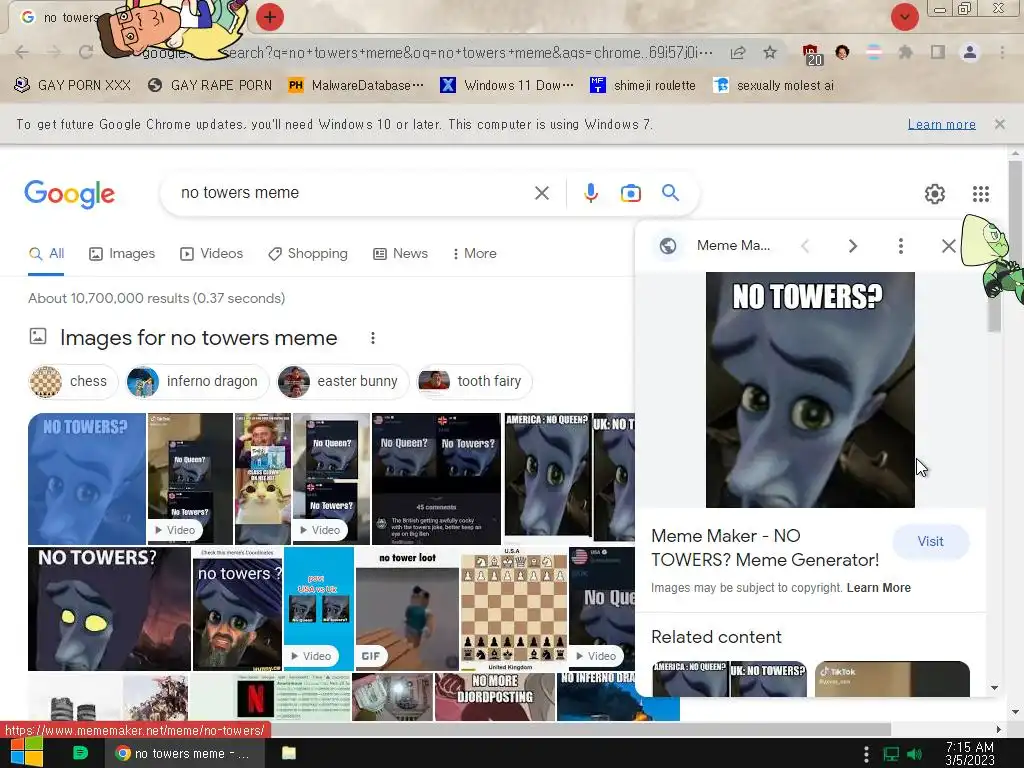This screenshot has width=1024, height=768.
Task: Open the no tower loot GIF thumbnail
Action: tap(408, 609)
